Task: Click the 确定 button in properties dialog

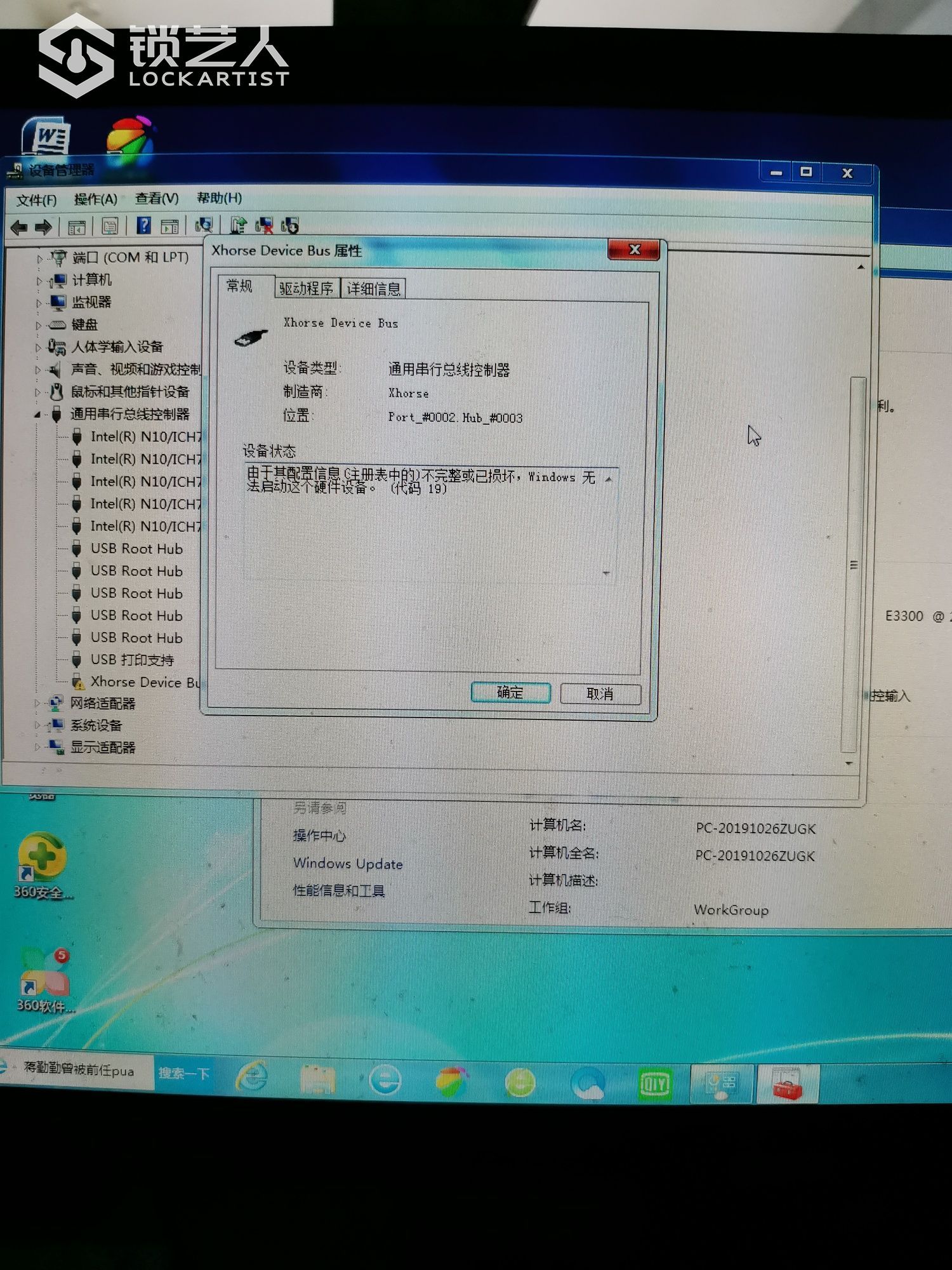Action: point(510,693)
